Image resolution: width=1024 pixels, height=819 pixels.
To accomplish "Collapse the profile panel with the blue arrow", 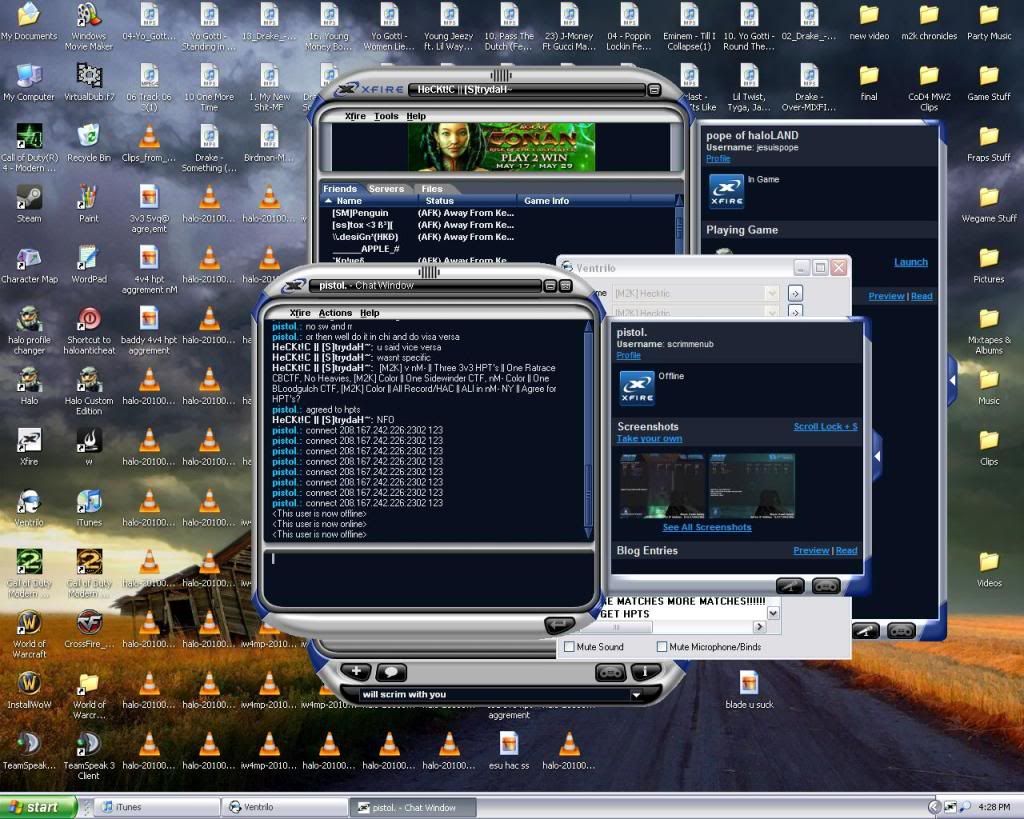I will (877, 455).
